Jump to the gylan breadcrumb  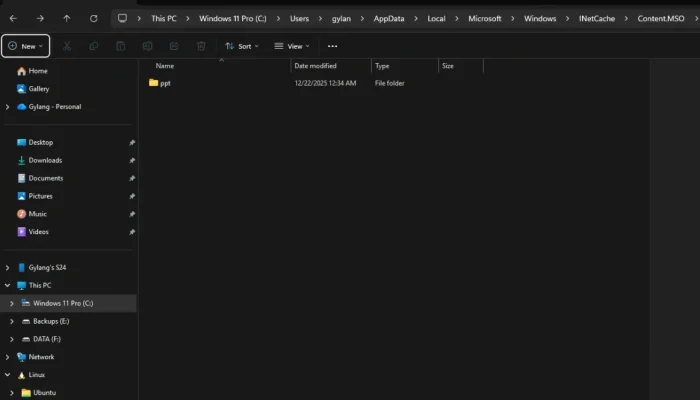[341, 18]
